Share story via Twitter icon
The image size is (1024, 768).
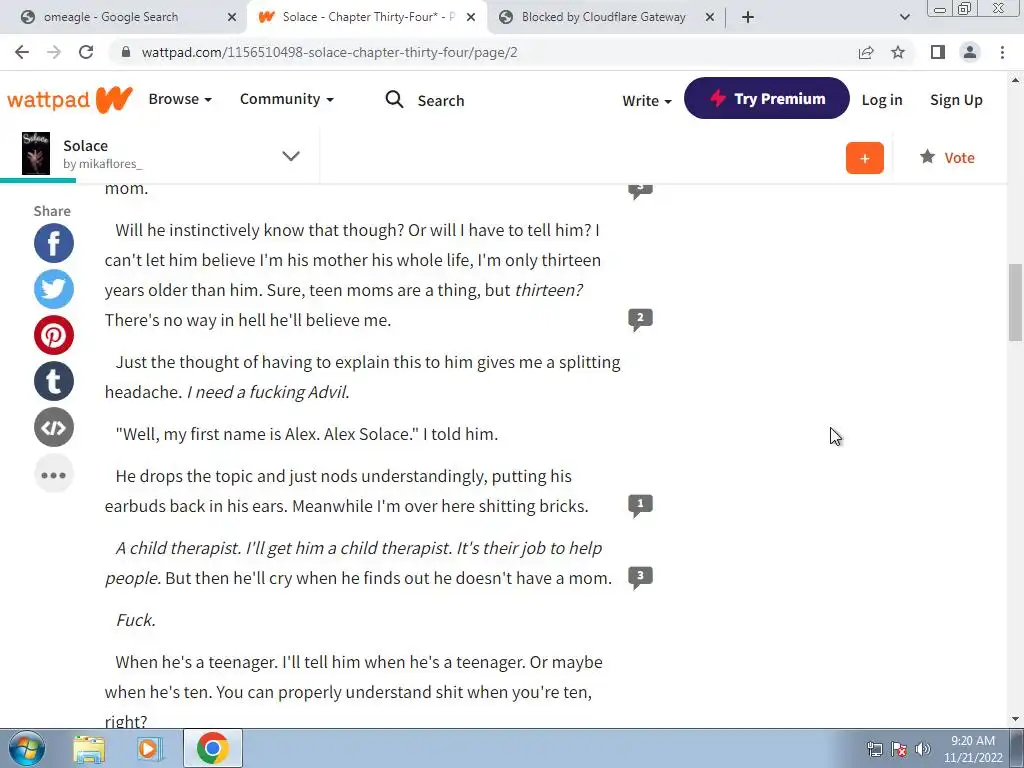click(54, 289)
